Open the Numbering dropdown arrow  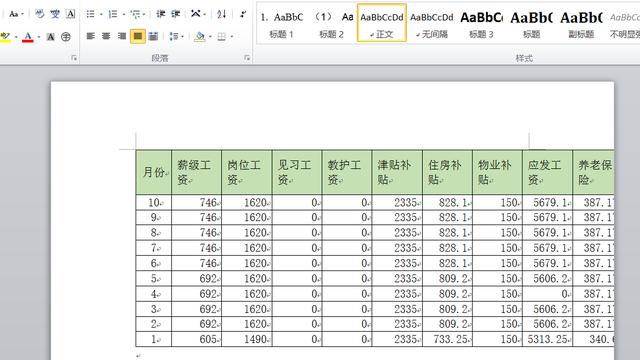coord(123,14)
